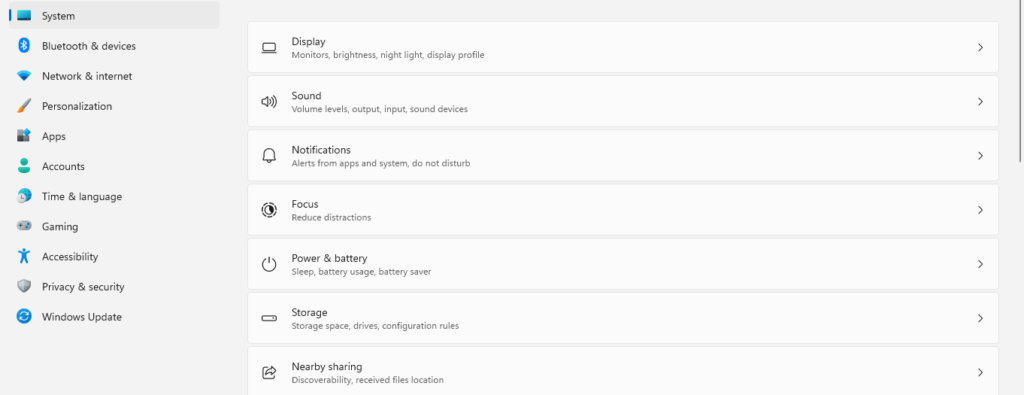The image size is (1024, 395).
Task: Open Nearby sharing chevron arrow
Action: (x=980, y=373)
